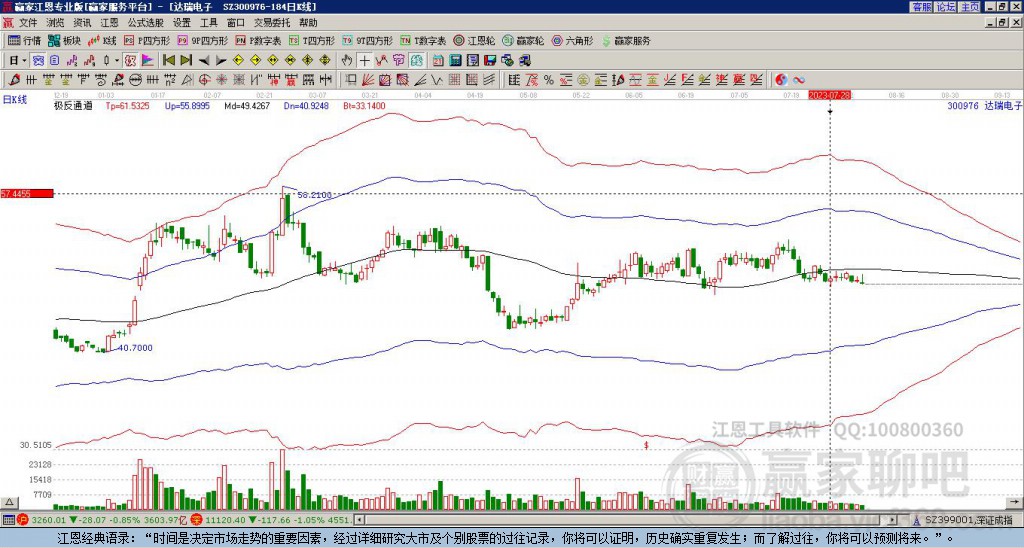
Task: Open the 公式选股 menu
Action: pyautogui.click(x=146, y=23)
